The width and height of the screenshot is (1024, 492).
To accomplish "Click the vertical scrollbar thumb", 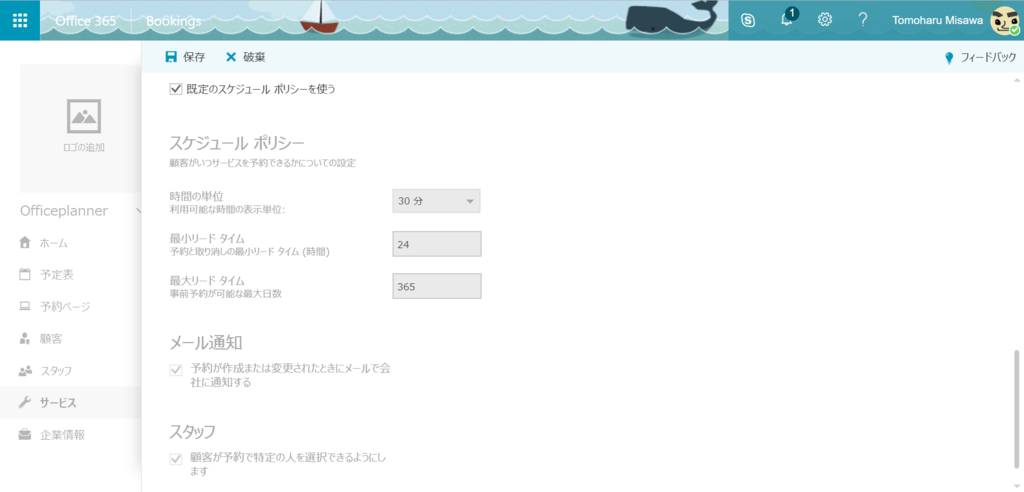I will [x=1016, y=408].
